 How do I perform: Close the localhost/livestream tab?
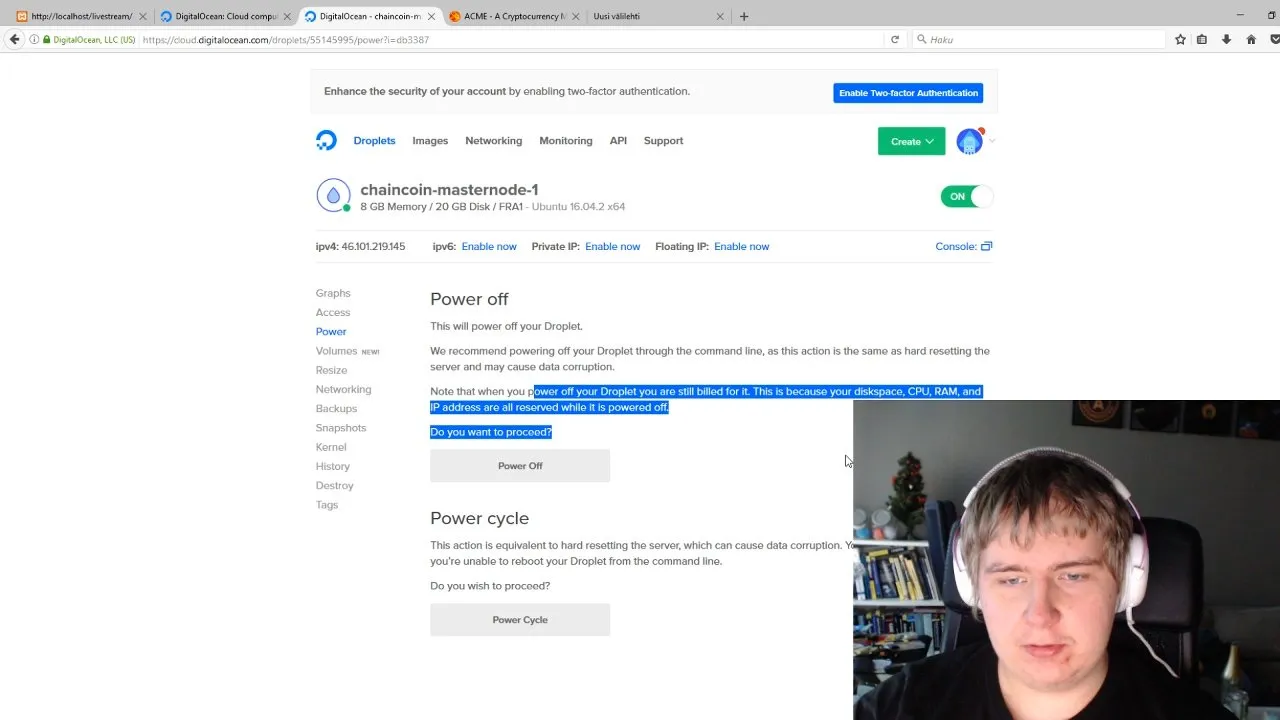pos(143,16)
